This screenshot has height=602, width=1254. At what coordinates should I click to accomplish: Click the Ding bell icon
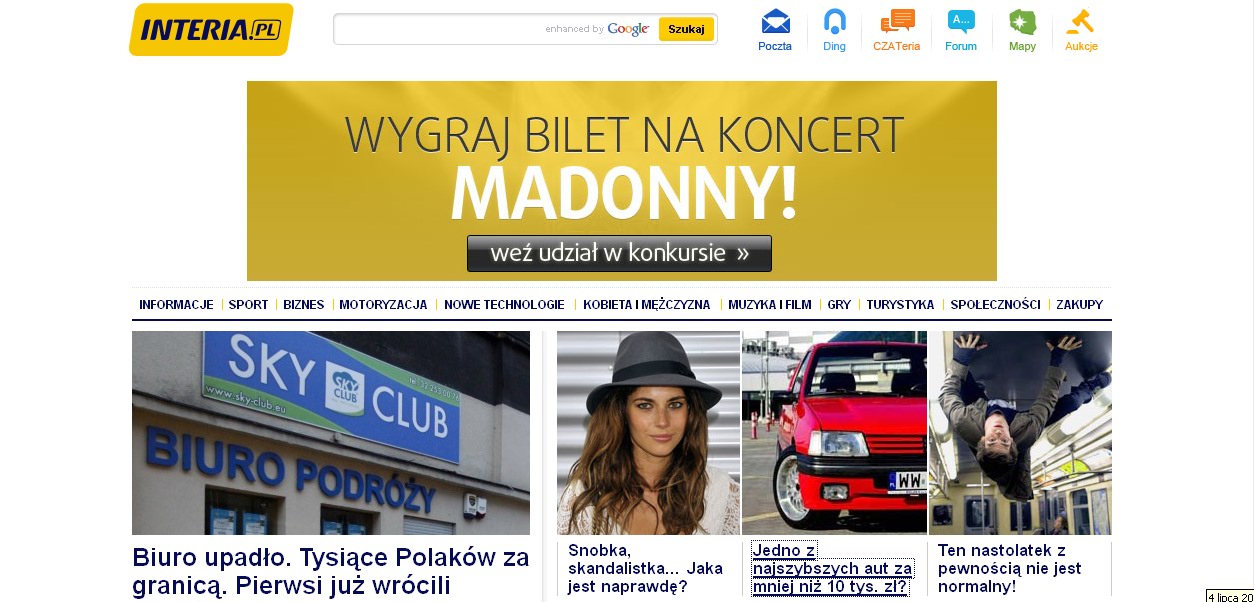pyautogui.click(x=834, y=21)
